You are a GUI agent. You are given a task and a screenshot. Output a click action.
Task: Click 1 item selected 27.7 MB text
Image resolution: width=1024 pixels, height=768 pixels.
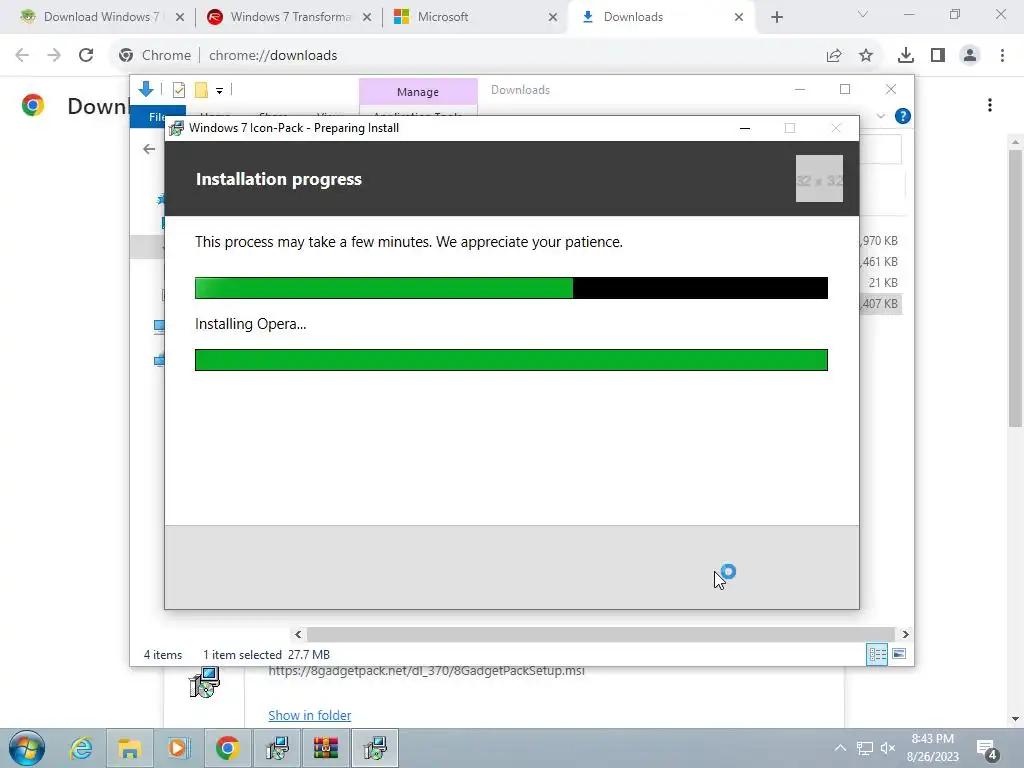266,654
